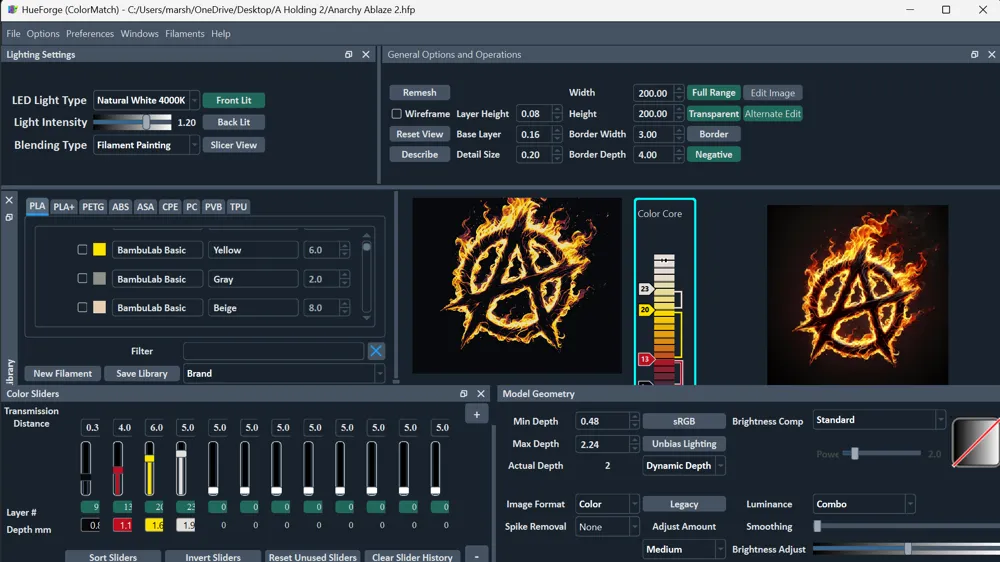
Task: Remove a slider with the minus button
Action: tap(476, 556)
